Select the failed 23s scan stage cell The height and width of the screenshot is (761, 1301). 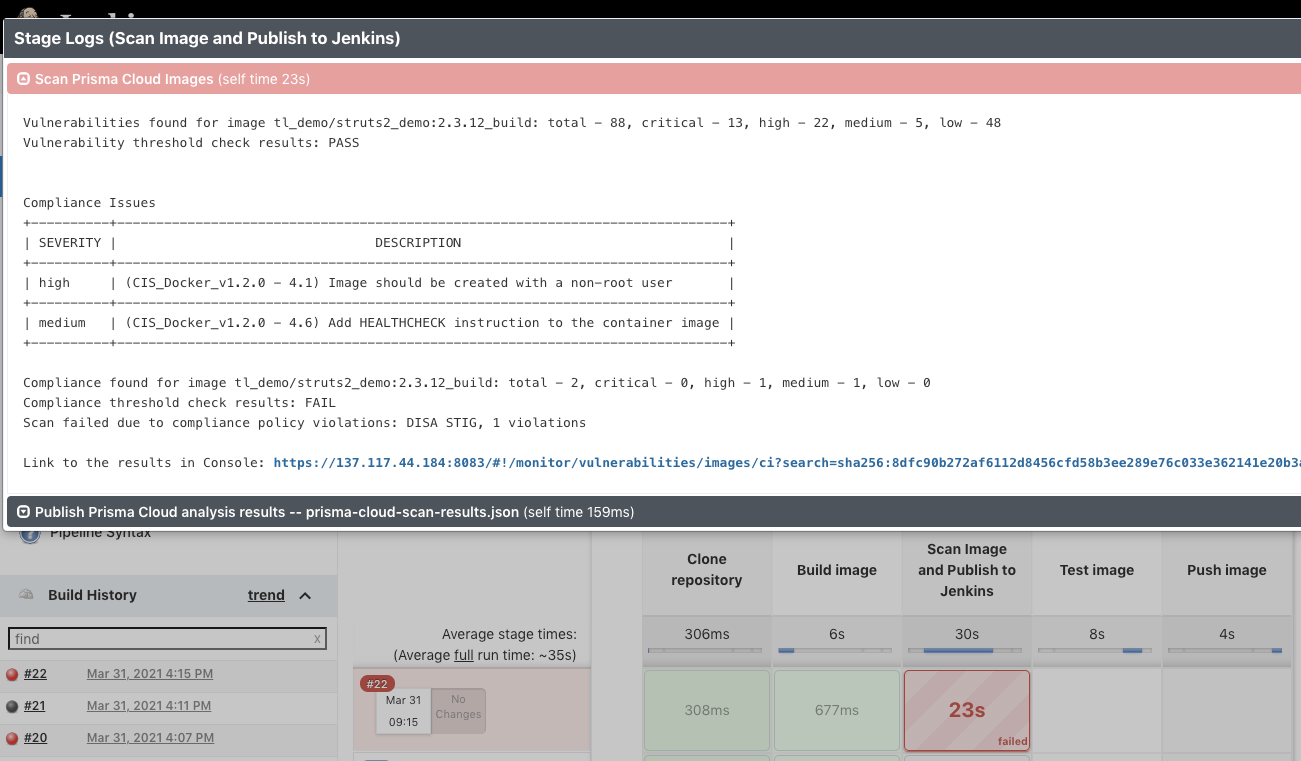coord(967,710)
